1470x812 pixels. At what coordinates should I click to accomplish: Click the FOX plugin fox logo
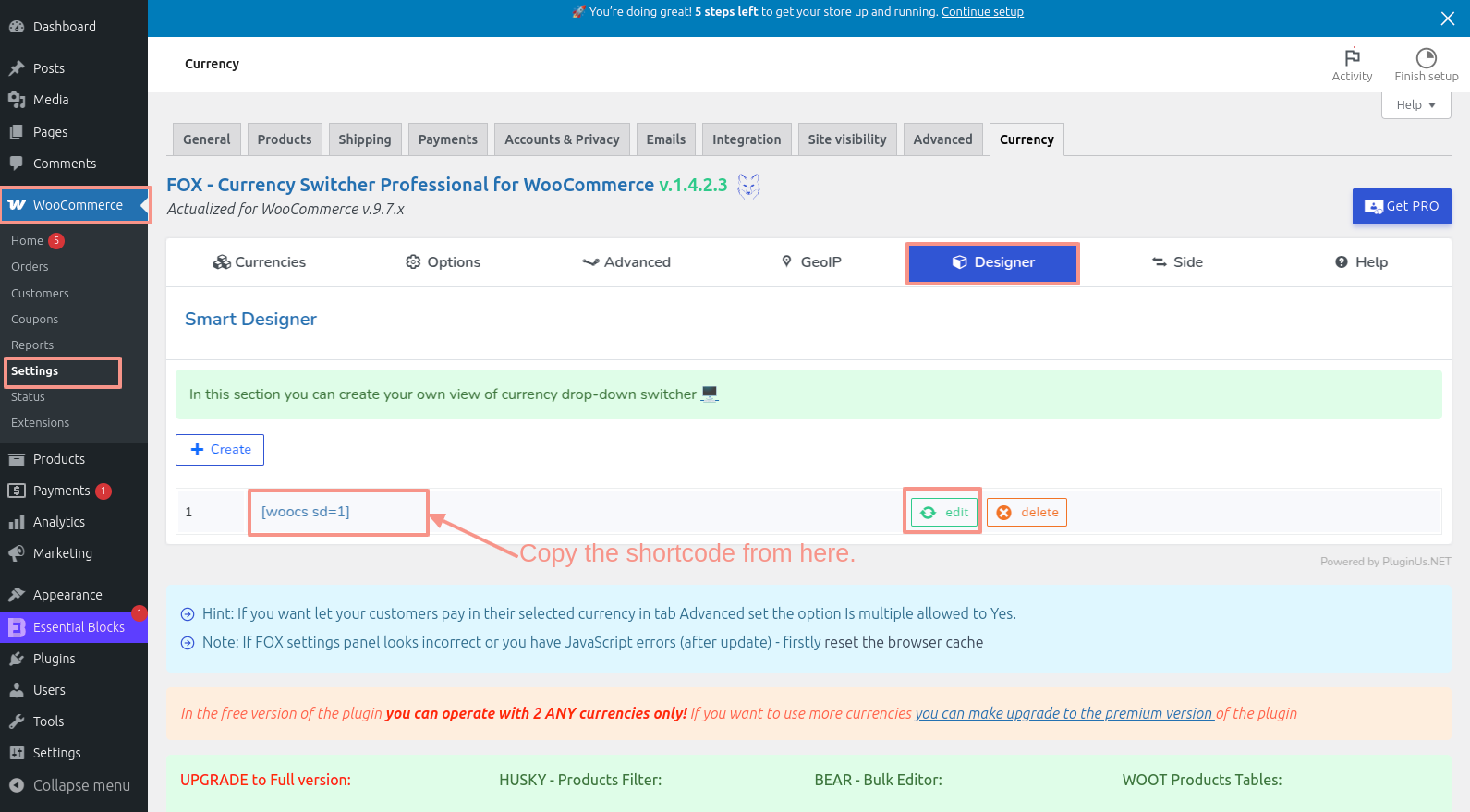[x=748, y=186]
